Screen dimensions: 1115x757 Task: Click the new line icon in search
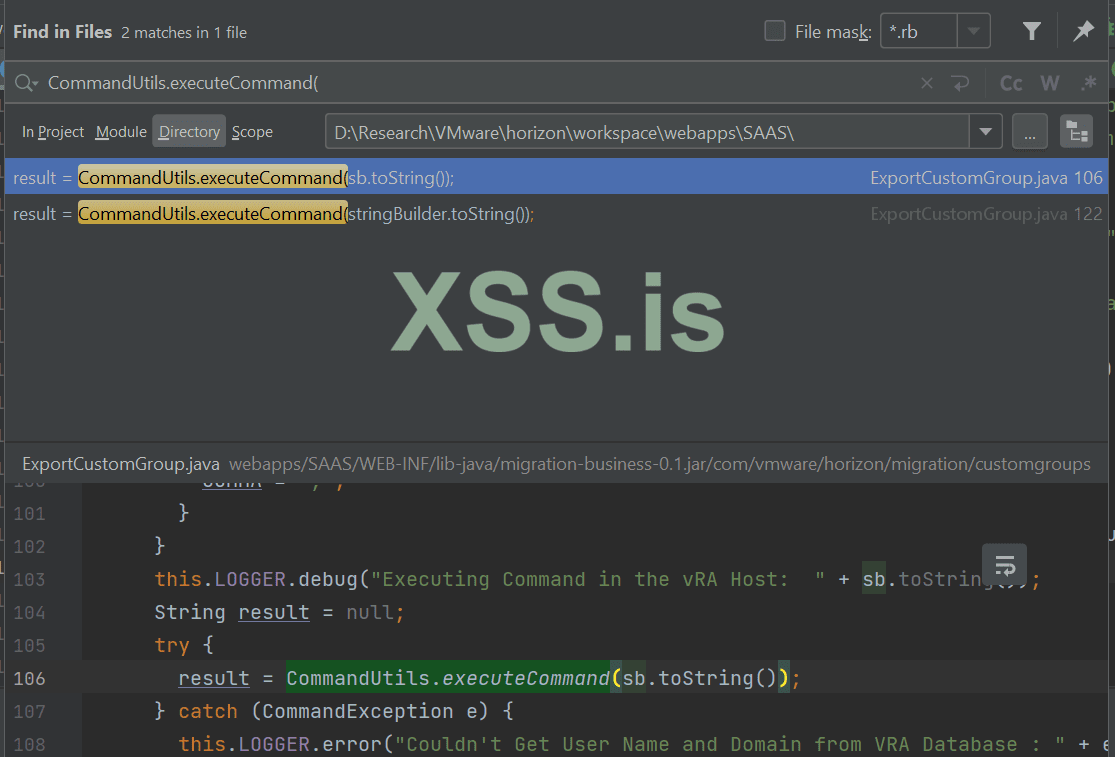click(961, 83)
